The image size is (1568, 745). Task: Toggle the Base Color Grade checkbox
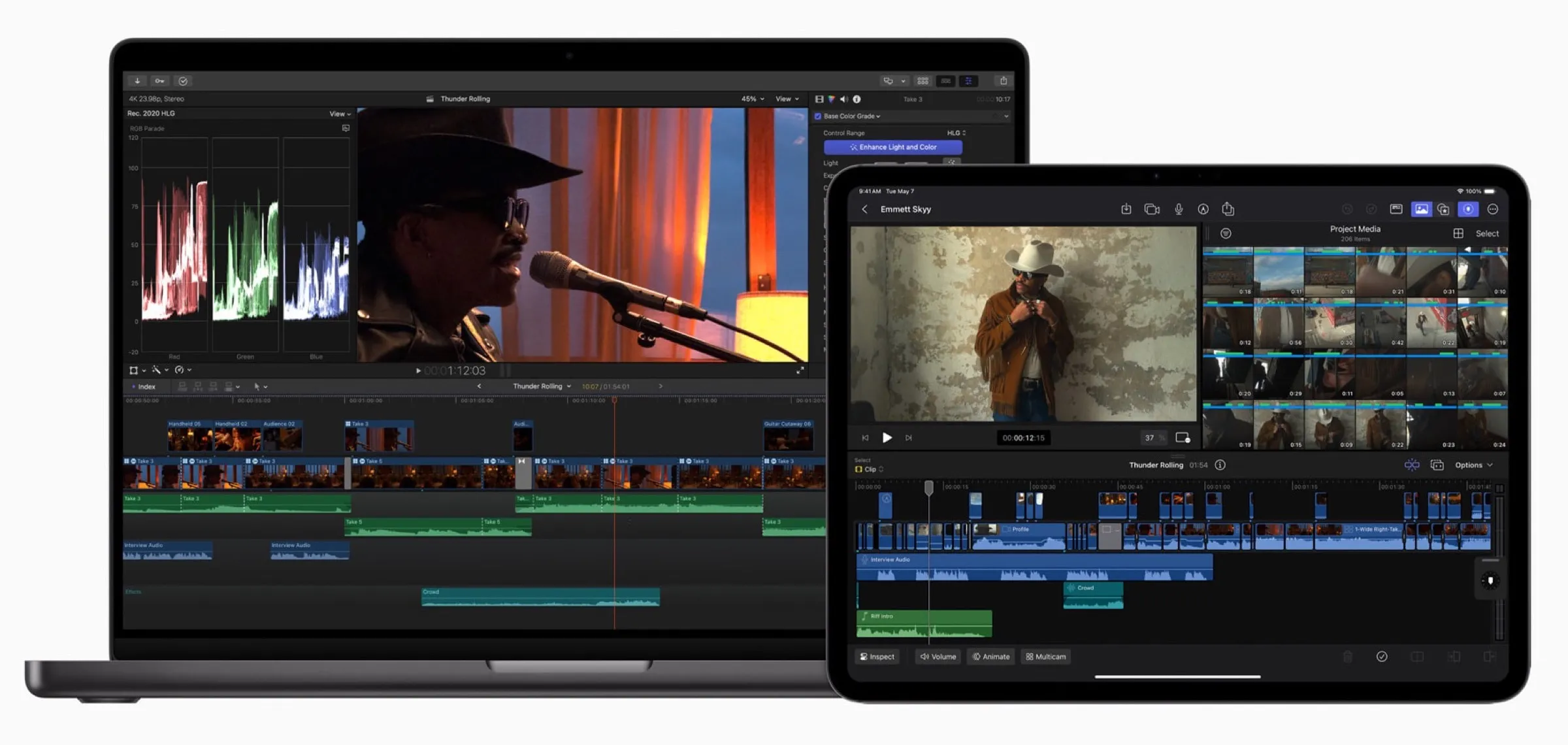click(x=818, y=116)
